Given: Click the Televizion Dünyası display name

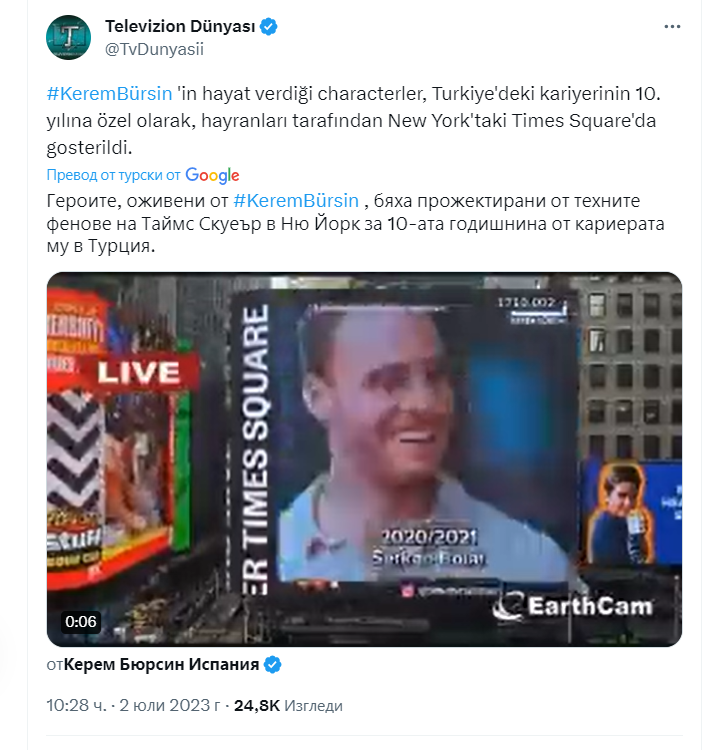Looking at the screenshot, I should pyautogui.click(x=180, y=26).
